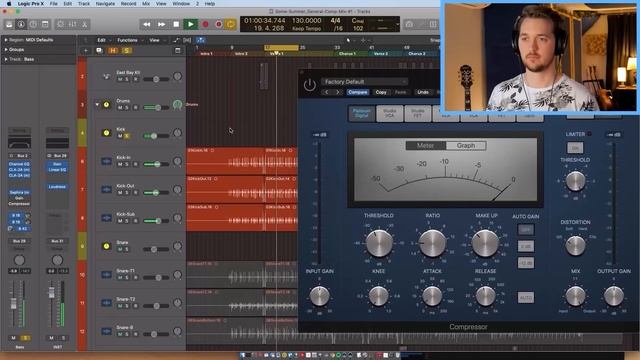This screenshot has height=360, width=640.
Task: Turn the limiter ON button
Action: coord(575,148)
